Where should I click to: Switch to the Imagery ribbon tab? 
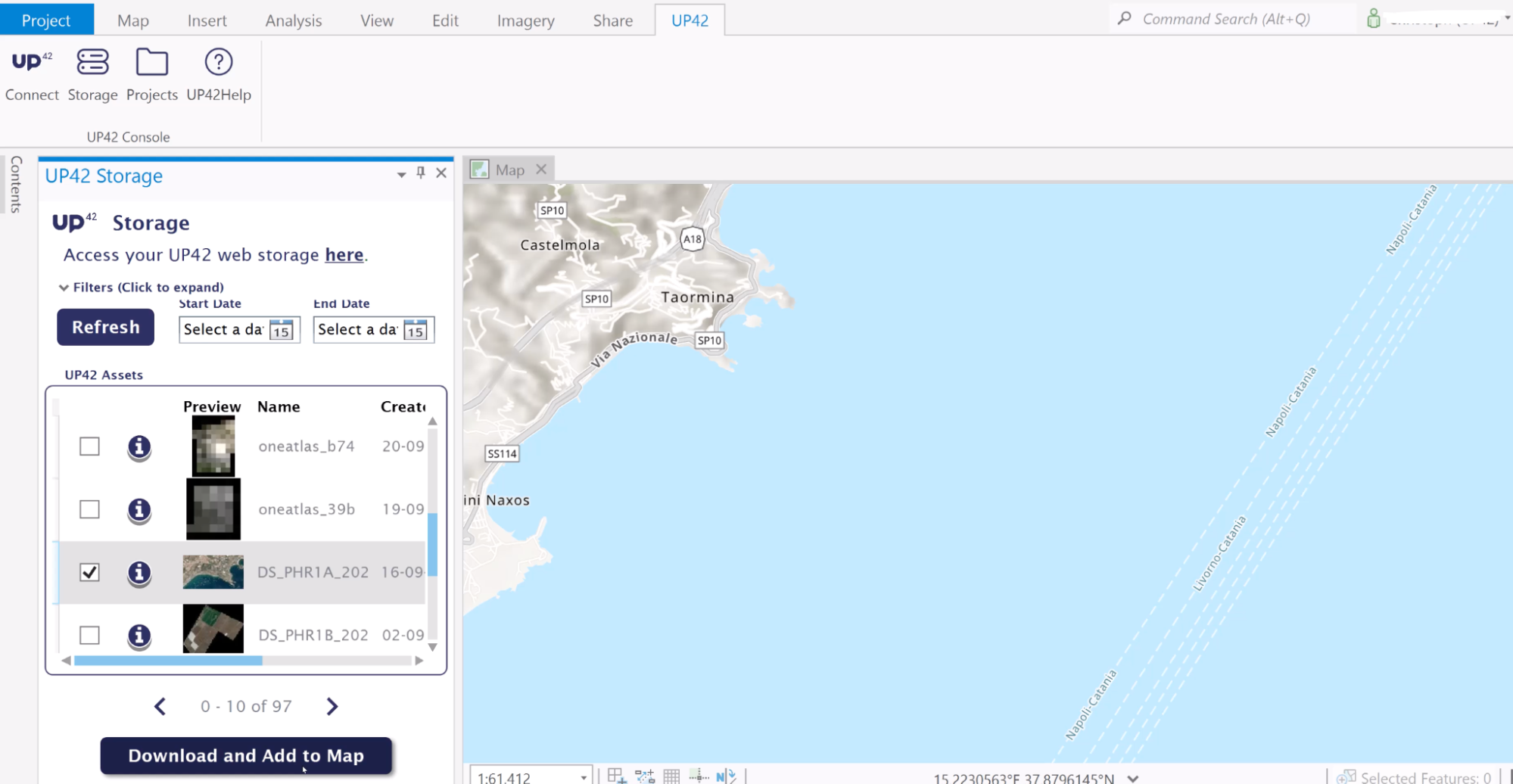pos(525,20)
